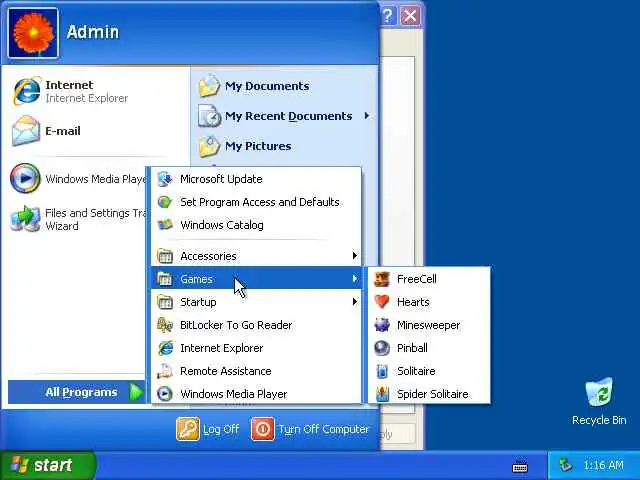Click the My Documents folder icon

point(209,86)
